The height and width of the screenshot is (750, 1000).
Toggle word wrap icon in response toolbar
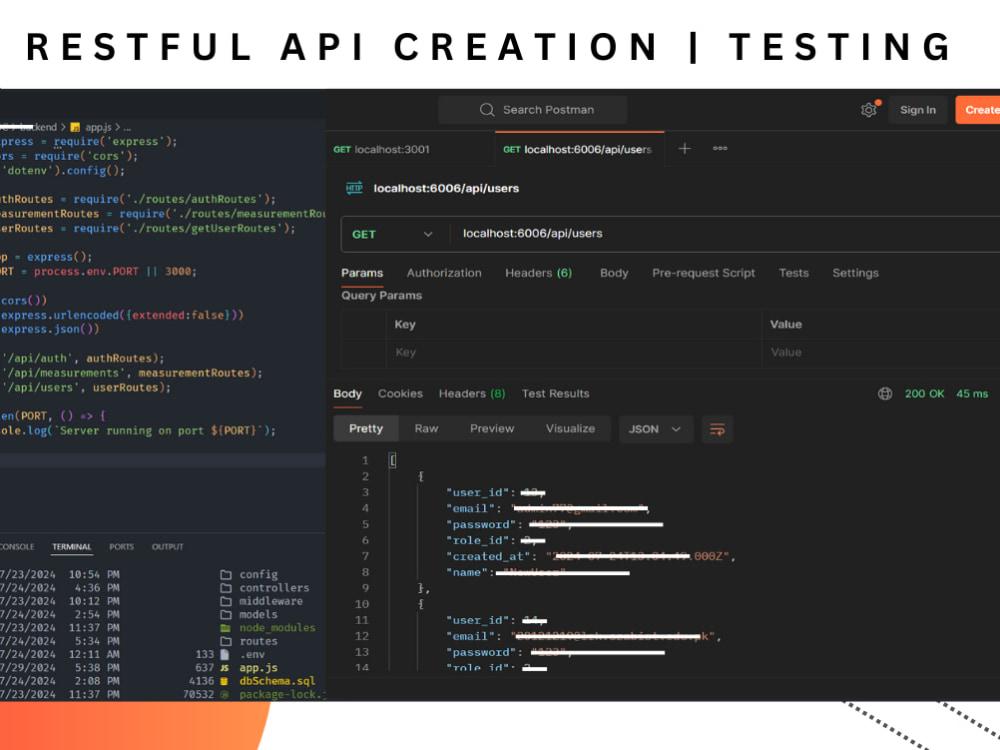pyautogui.click(x=717, y=429)
